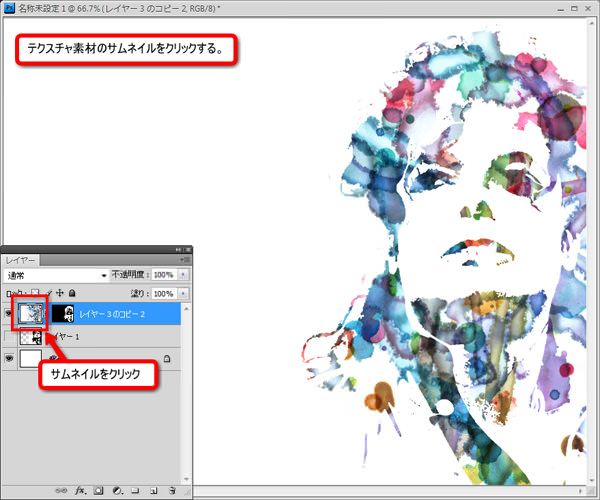Open the fx layer style menu
Screen dimensions: 600x500
80,490
